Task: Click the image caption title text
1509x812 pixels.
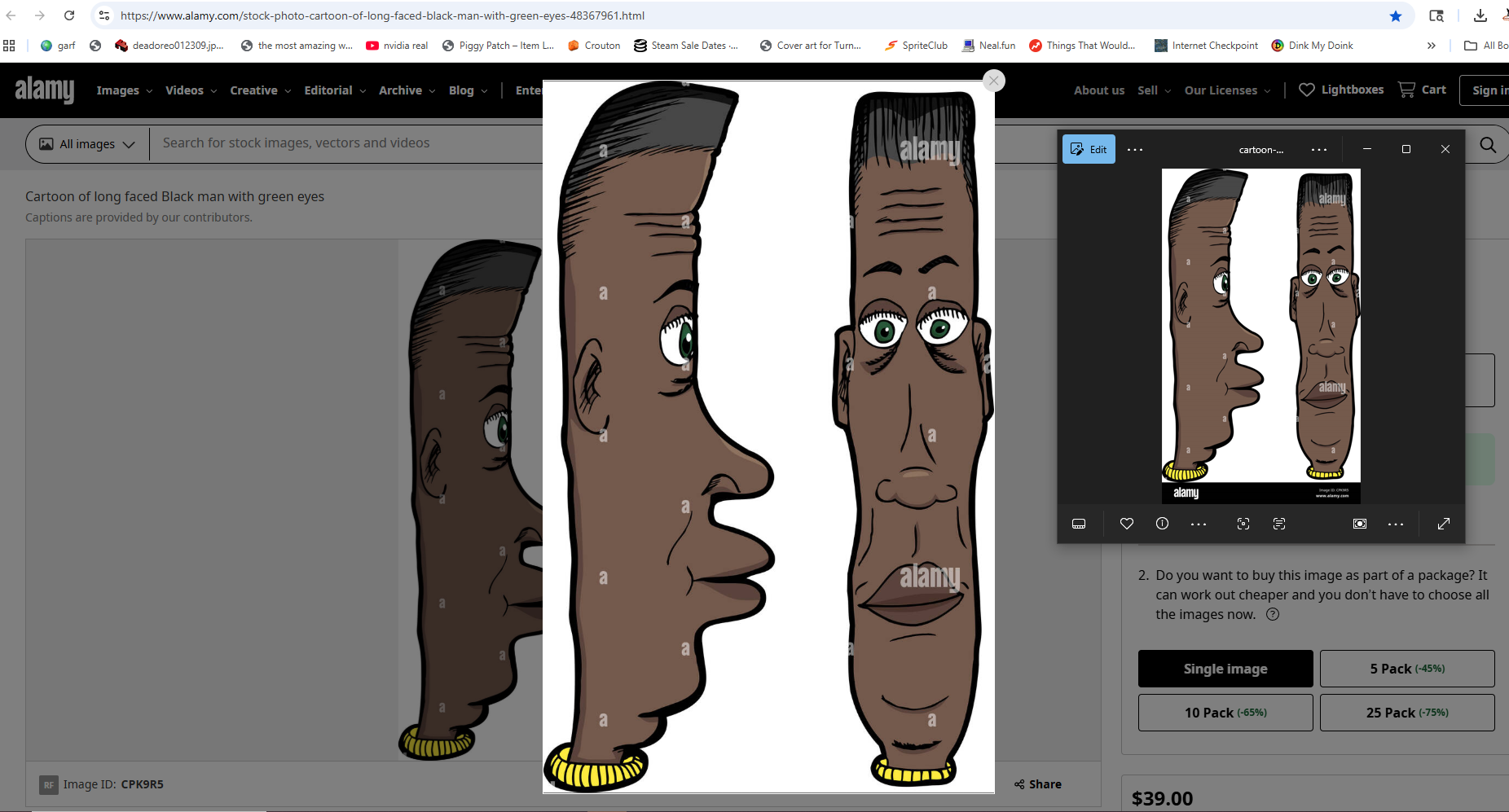Action: pyautogui.click(x=174, y=196)
